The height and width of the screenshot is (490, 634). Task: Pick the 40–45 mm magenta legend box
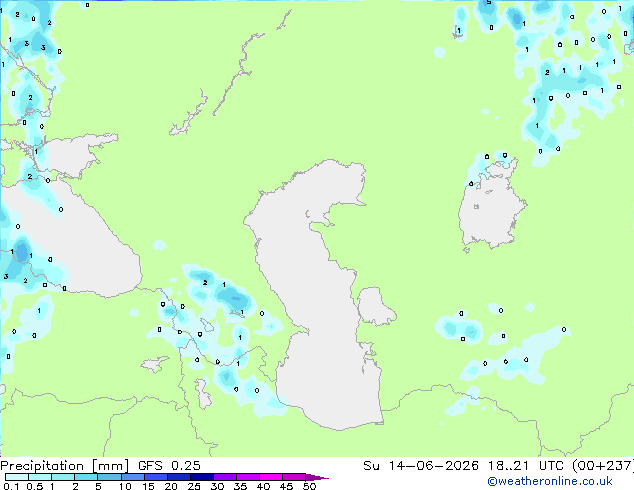click(271, 477)
